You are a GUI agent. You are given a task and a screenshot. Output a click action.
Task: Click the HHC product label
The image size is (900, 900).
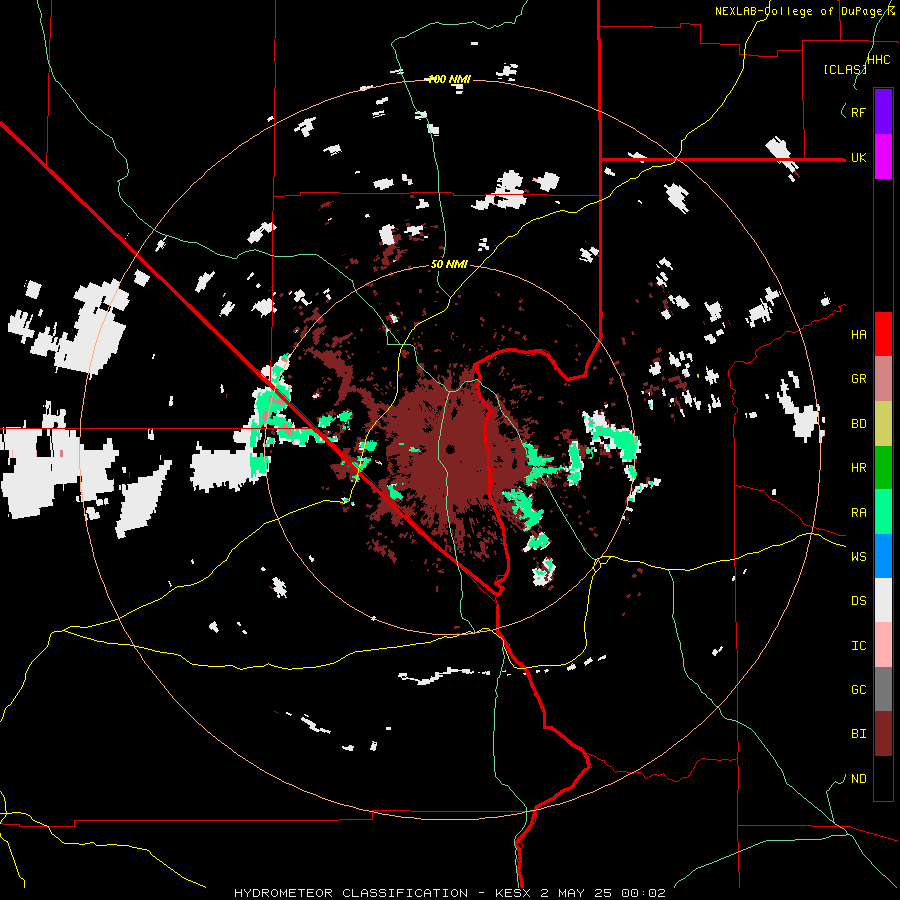(x=878, y=60)
